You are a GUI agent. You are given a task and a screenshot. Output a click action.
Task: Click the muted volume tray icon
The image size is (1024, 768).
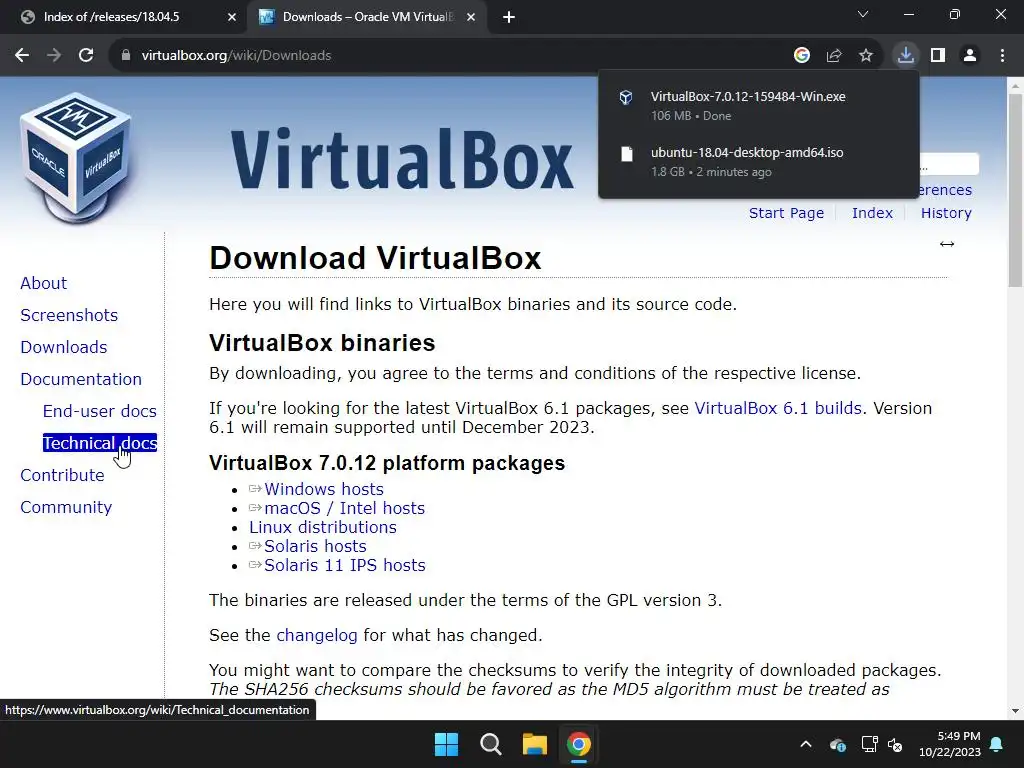(895, 744)
